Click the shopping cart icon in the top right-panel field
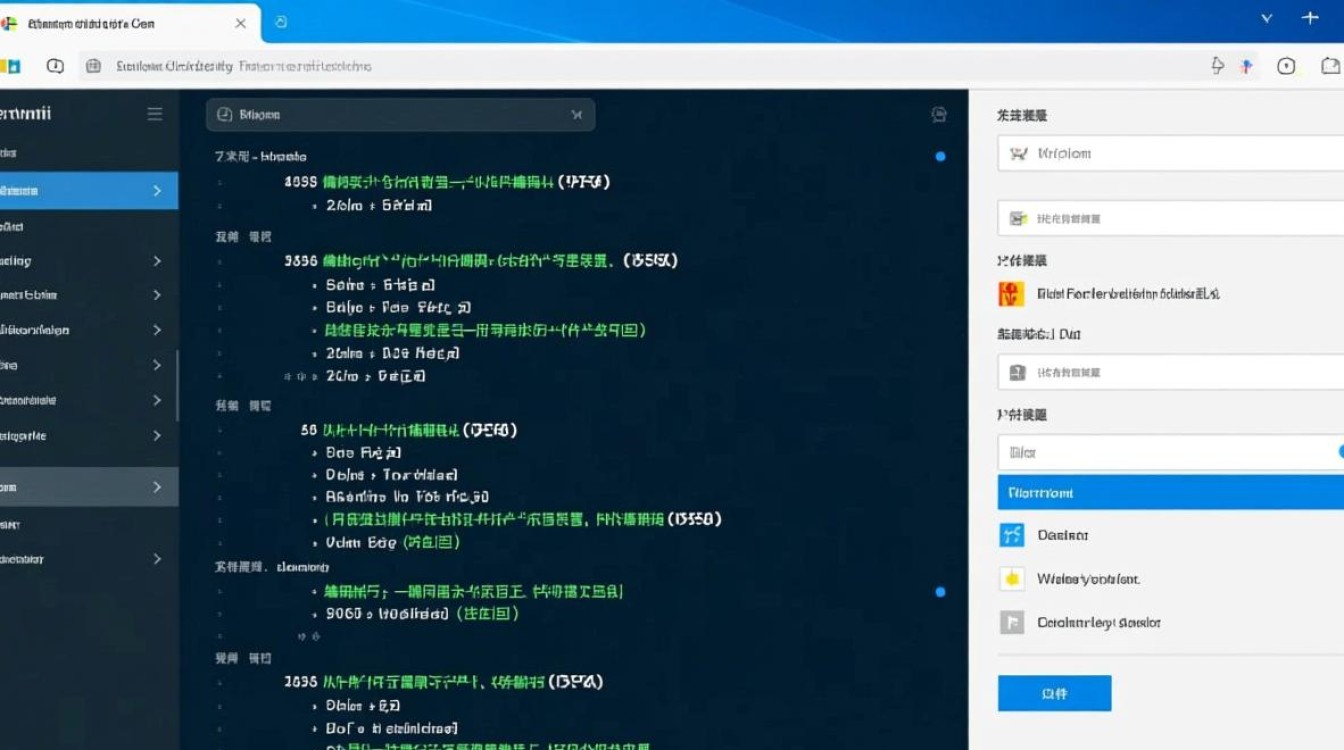Viewport: 1344px width, 750px height. coord(1019,154)
